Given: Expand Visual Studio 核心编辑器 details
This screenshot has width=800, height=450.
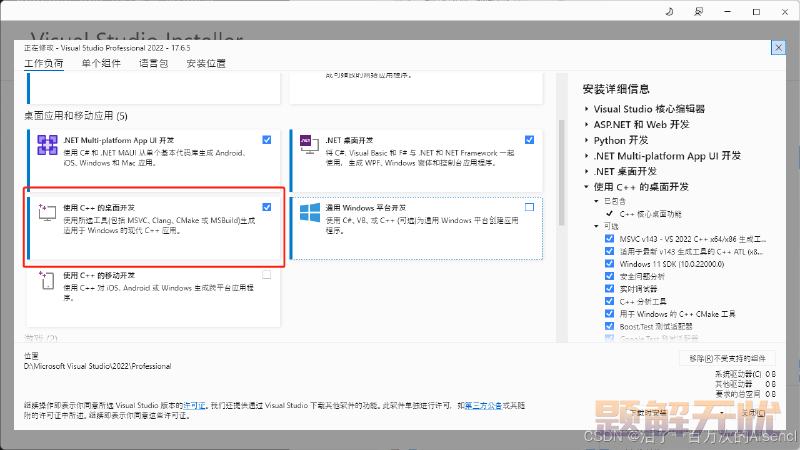Looking at the screenshot, I should (x=587, y=109).
